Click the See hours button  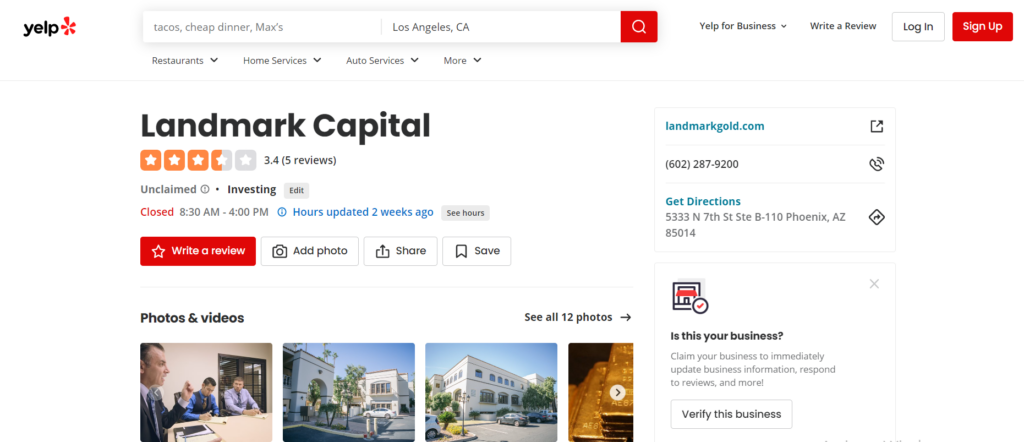[466, 213]
